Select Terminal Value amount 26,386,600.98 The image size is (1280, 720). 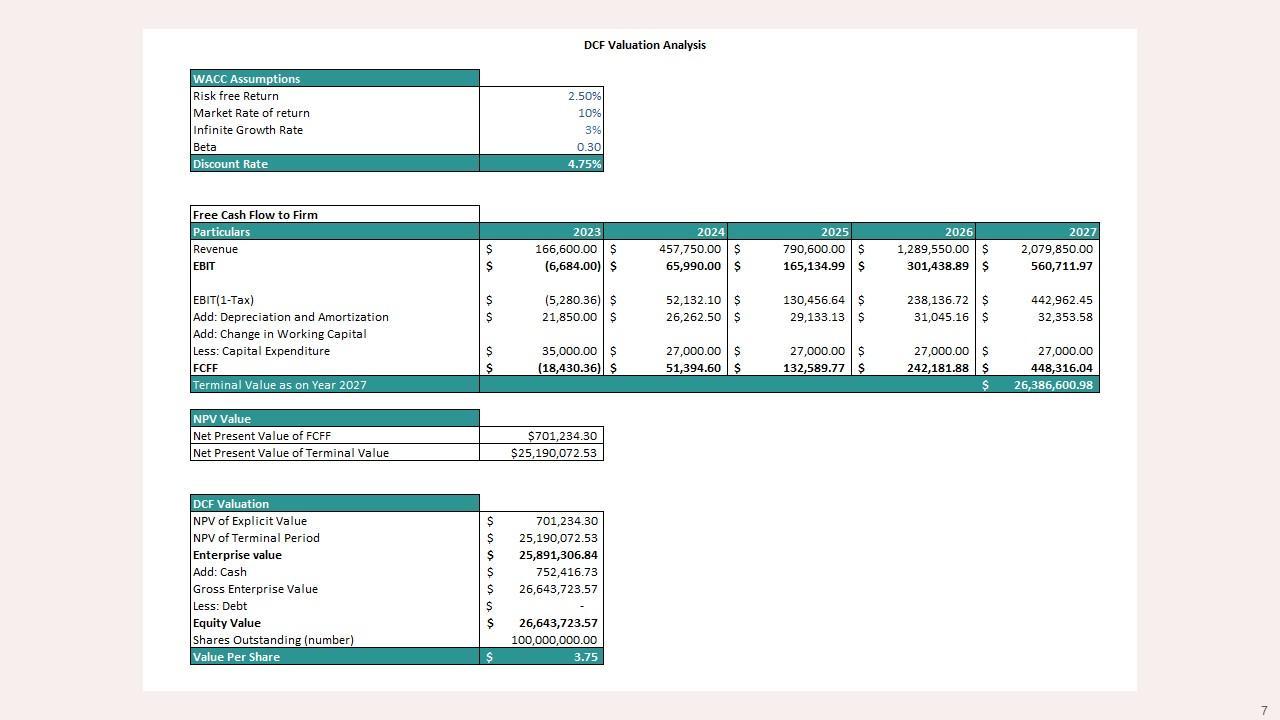coord(1052,385)
